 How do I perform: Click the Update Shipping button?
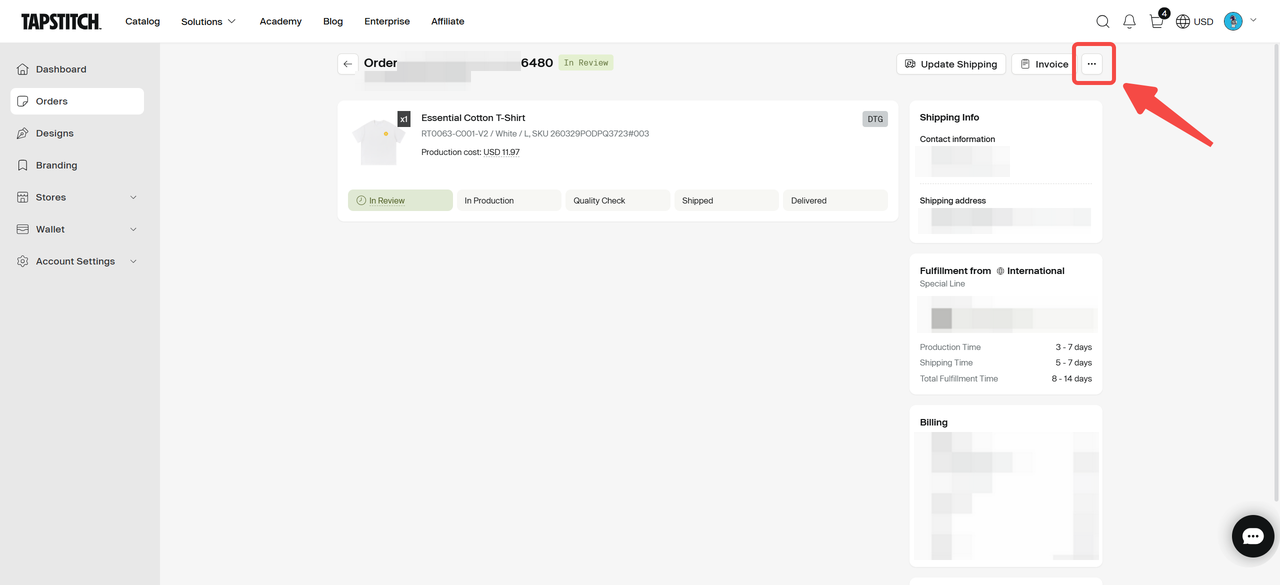(950, 64)
